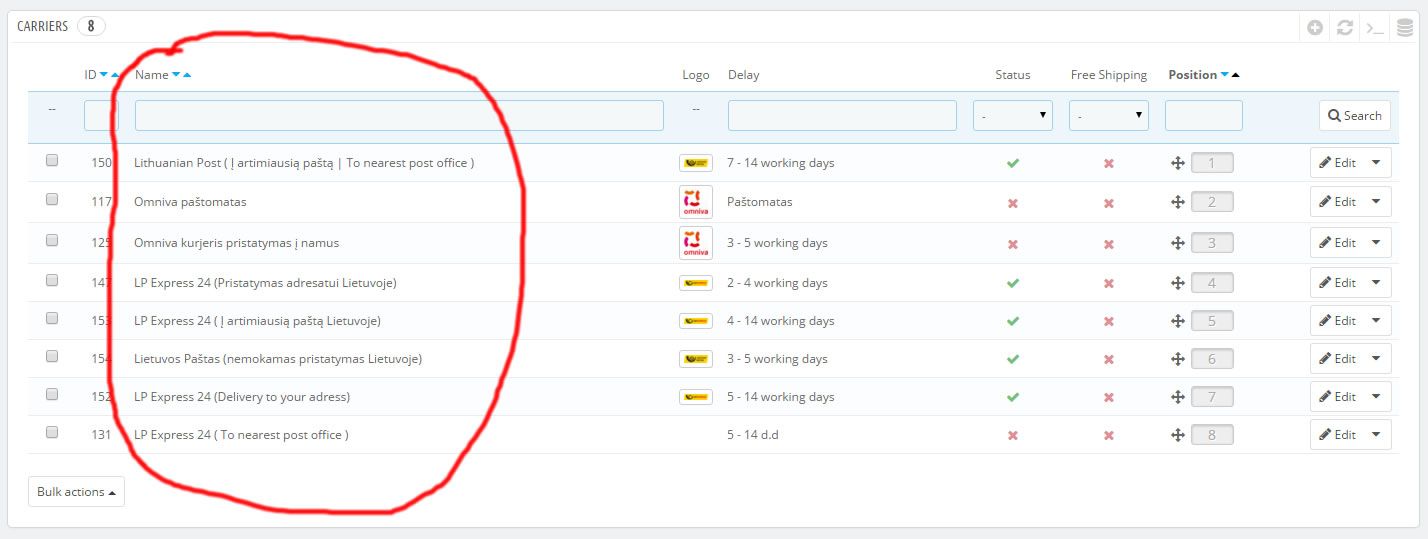Viewport: 1428px width, 539px height.
Task: Sort Name column ascending arrow
Action: coord(187,75)
